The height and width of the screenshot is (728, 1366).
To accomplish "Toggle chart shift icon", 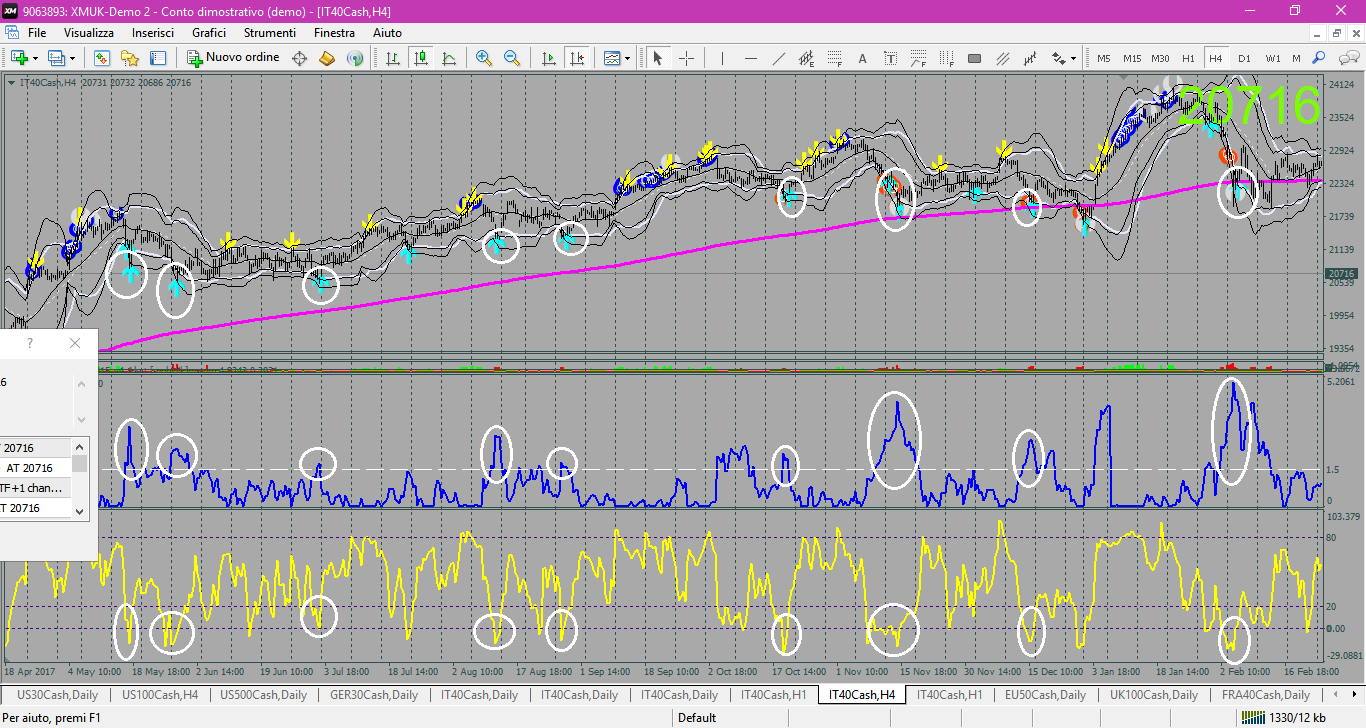I will pos(576,58).
